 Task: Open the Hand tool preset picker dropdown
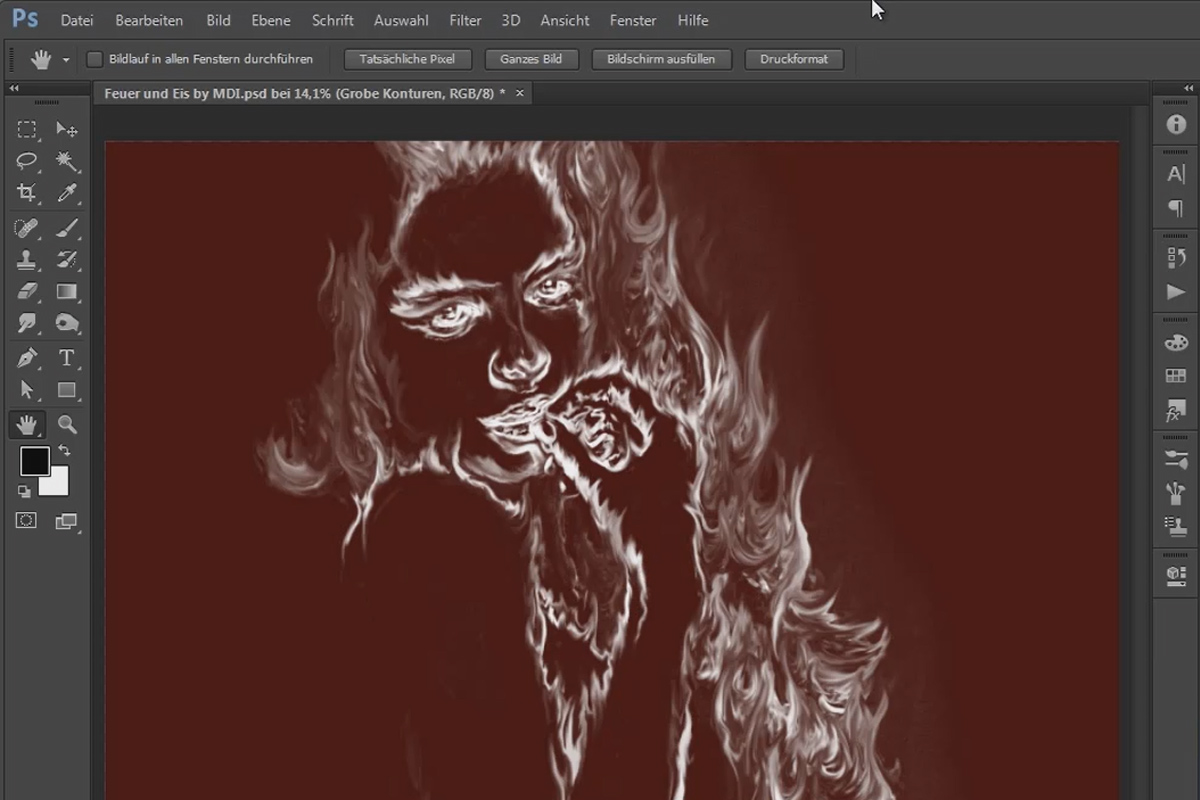click(66, 60)
